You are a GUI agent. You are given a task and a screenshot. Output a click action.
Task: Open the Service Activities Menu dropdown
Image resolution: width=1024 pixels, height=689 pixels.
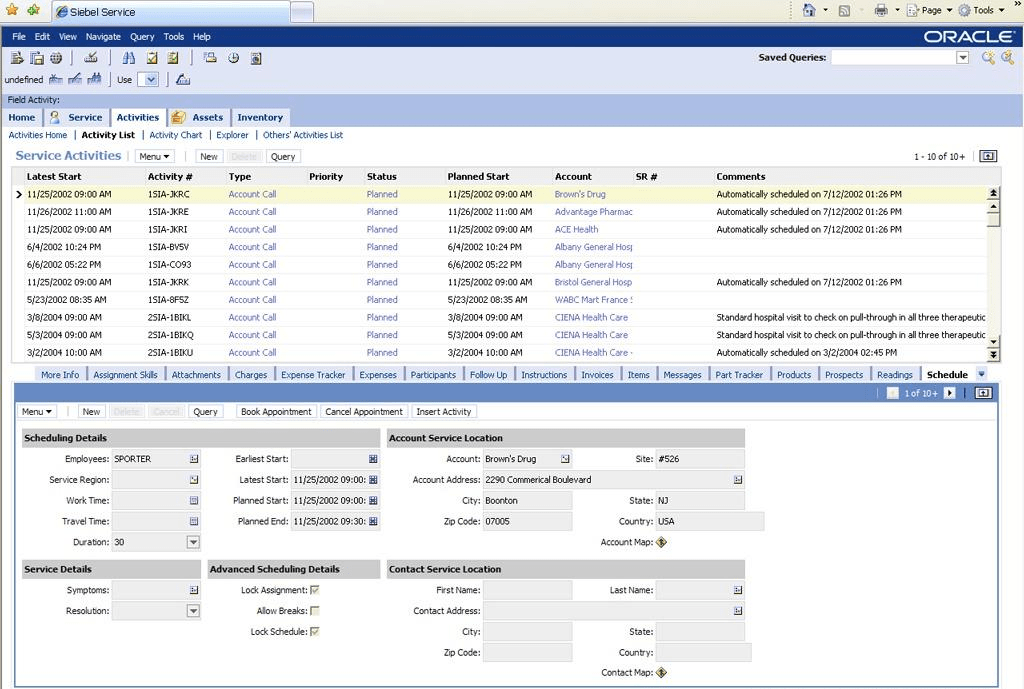pyautogui.click(x=154, y=157)
